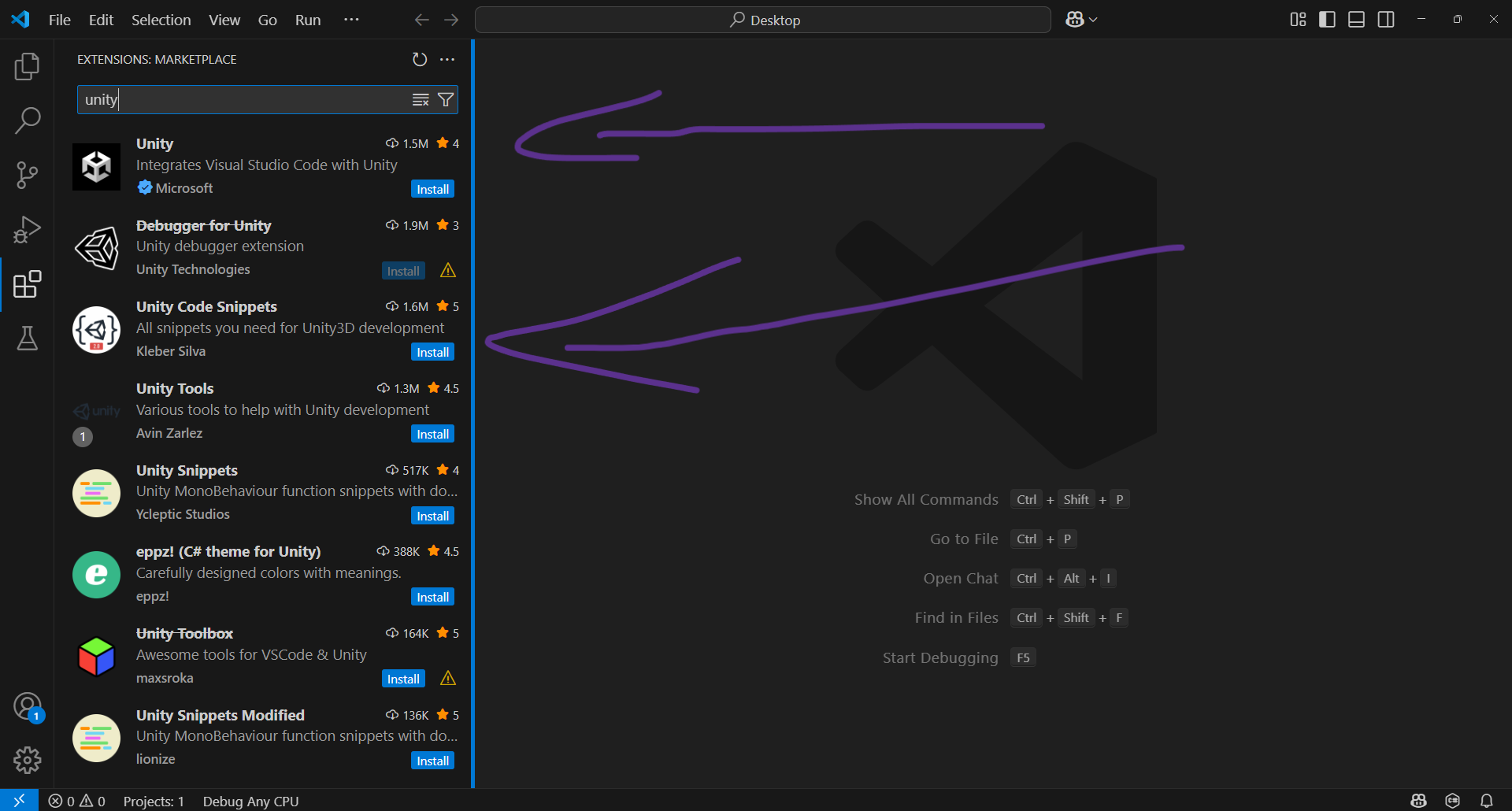The image size is (1512, 811).
Task: Install the Unity Toolbox extension
Action: point(403,679)
